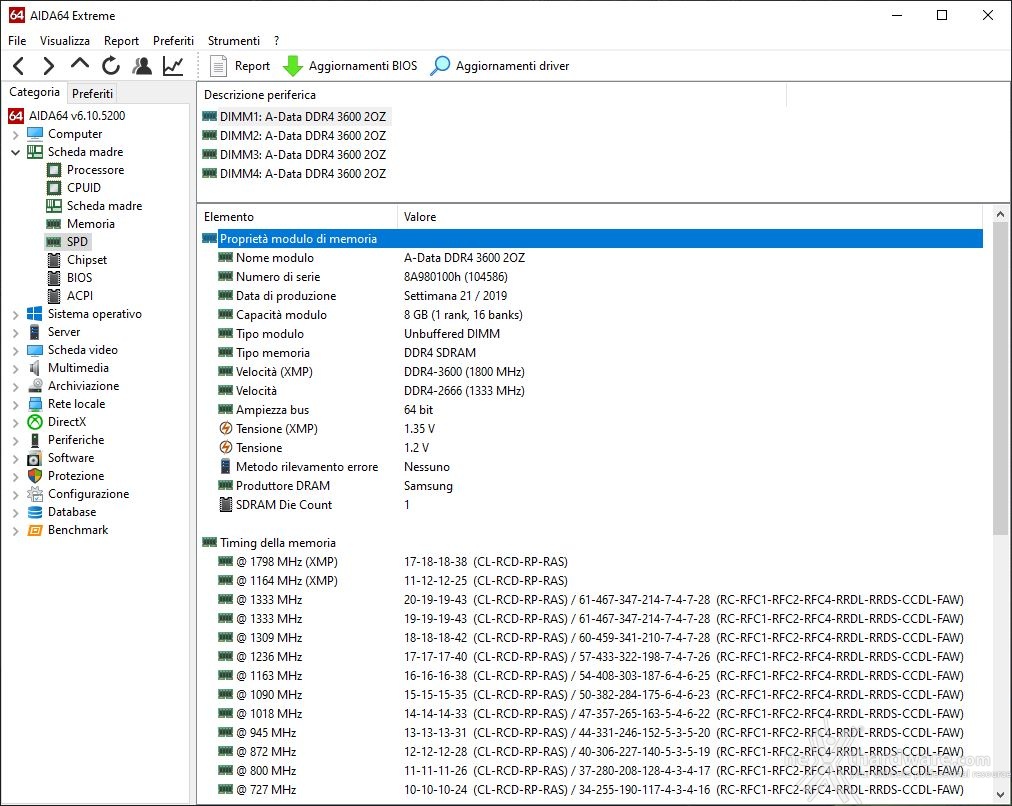The height and width of the screenshot is (806, 1012).
Task: Click the Descrizione periferica header
Action: click(x=491, y=95)
